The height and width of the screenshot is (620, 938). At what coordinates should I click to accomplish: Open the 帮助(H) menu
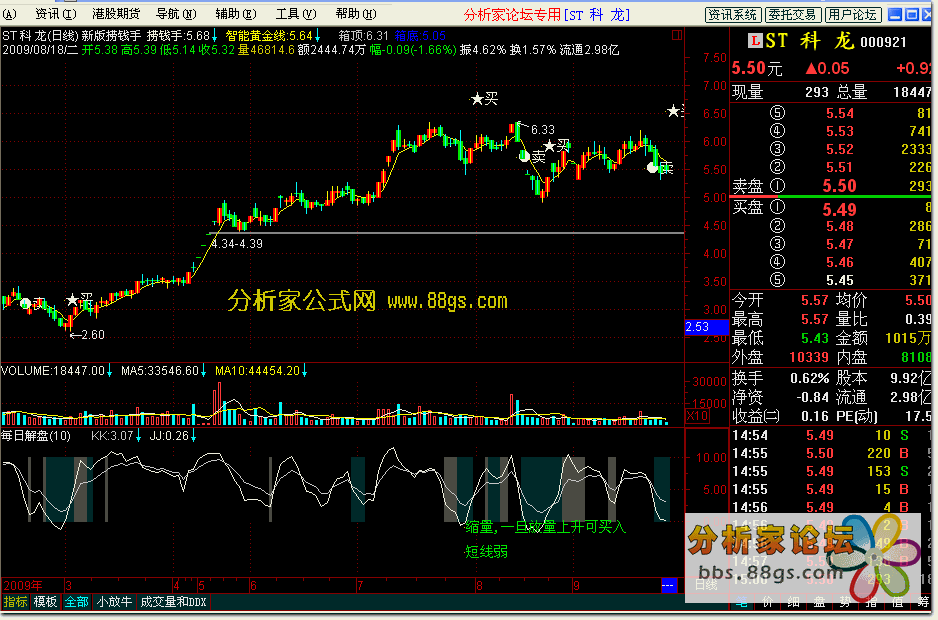tap(355, 14)
